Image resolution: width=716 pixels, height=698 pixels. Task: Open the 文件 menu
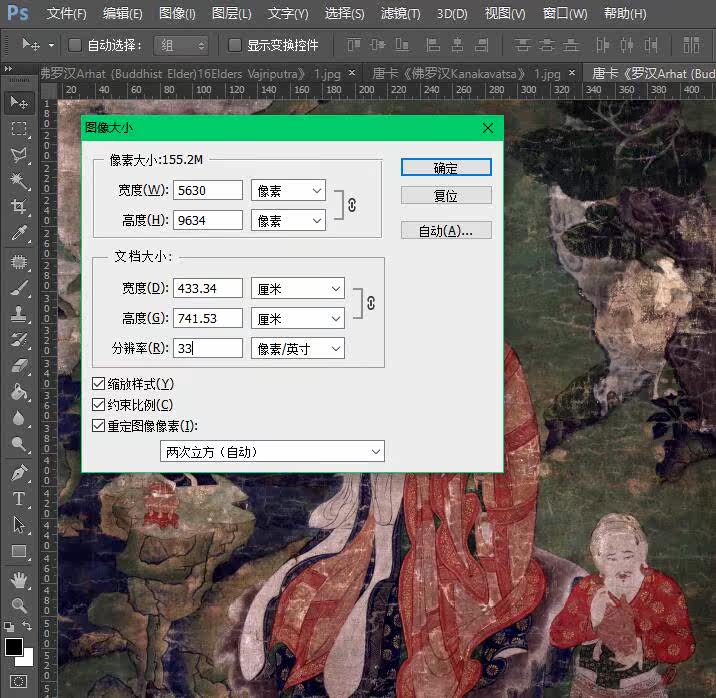(x=66, y=13)
